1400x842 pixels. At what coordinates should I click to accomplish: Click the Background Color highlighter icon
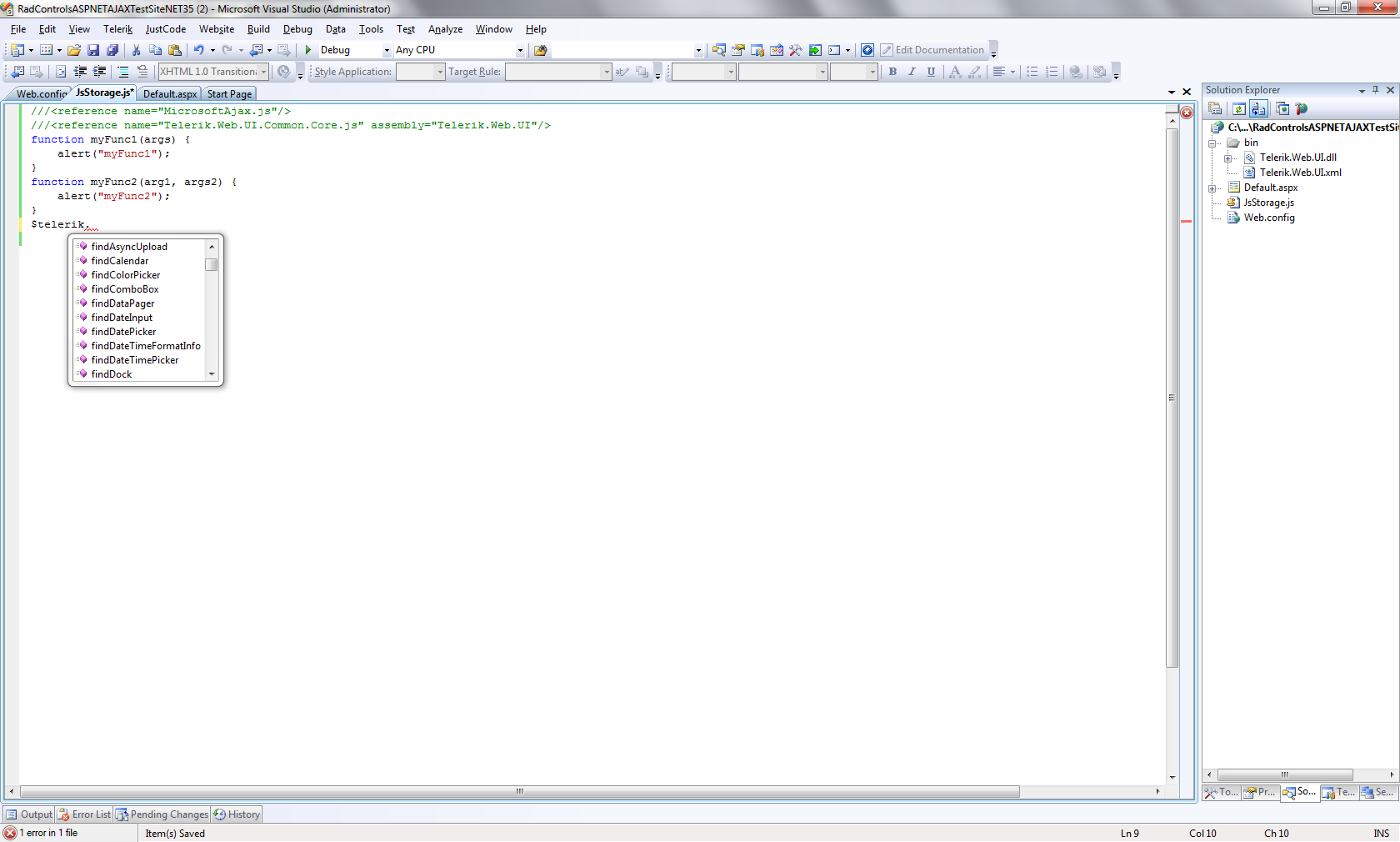(x=974, y=72)
